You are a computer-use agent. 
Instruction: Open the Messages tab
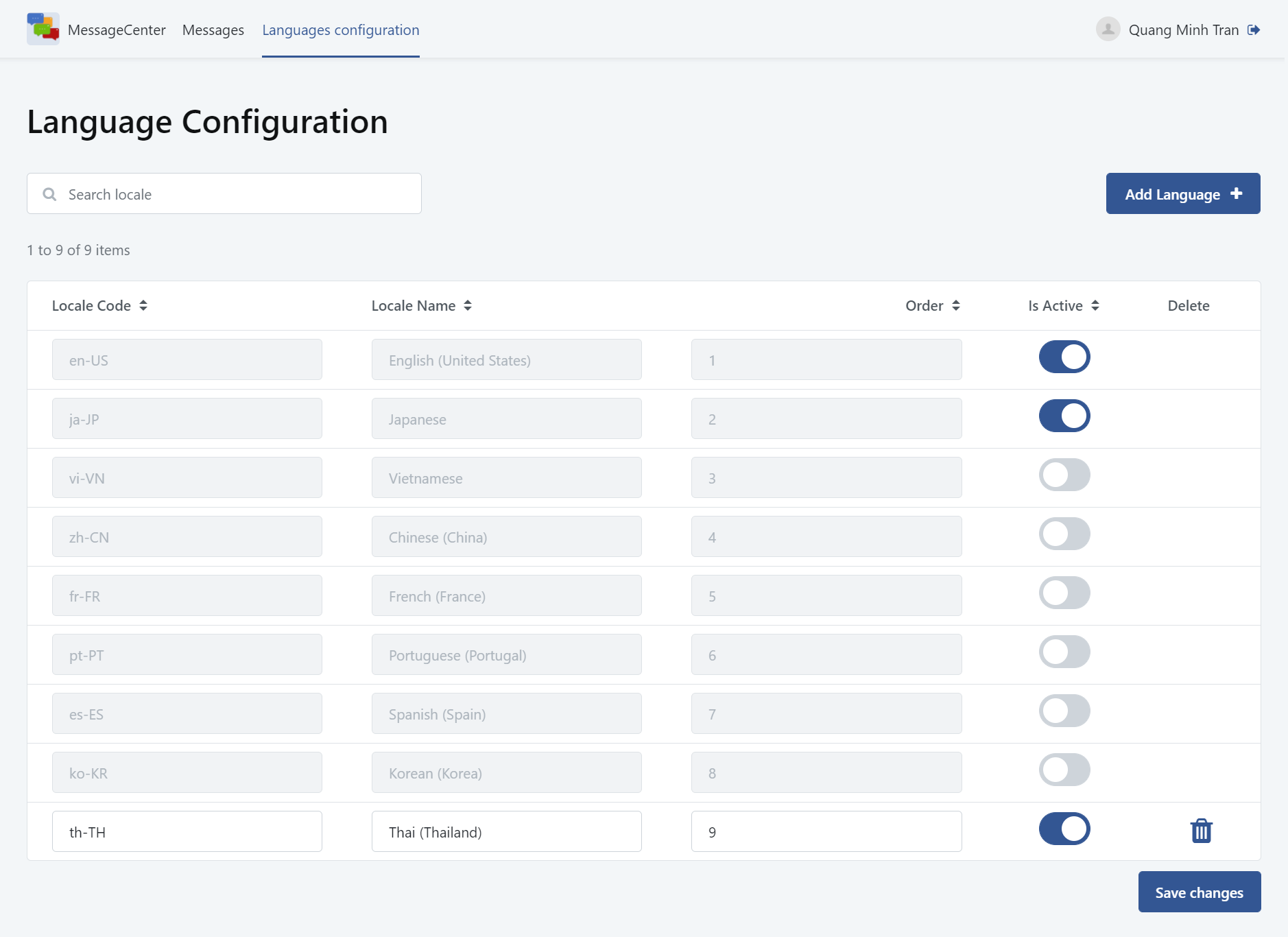click(x=213, y=29)
